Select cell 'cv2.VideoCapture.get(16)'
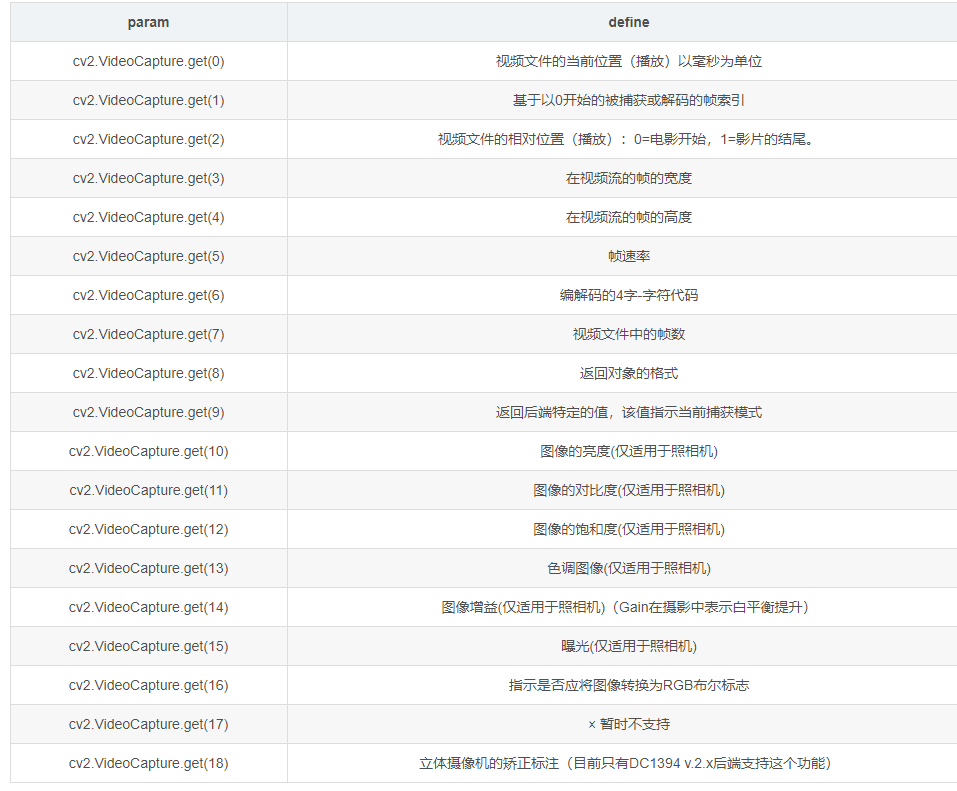This screenshot has height=791, width=957. click(x=148, y=686)
